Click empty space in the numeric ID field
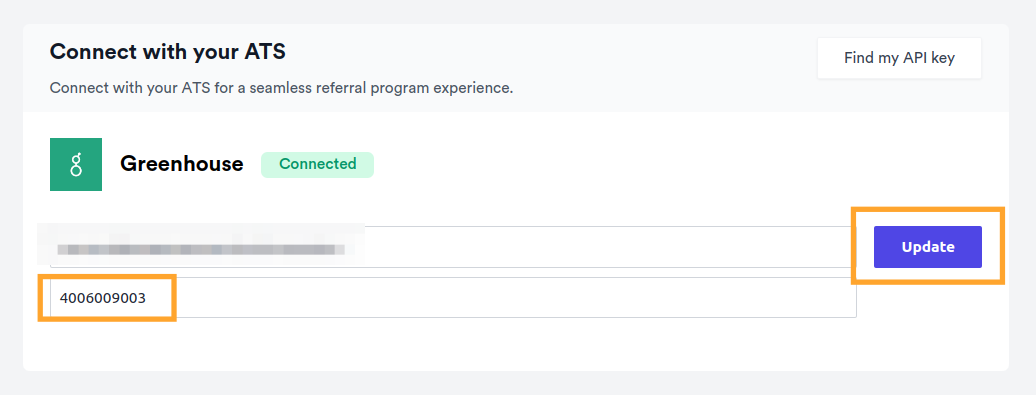1036x395 pixels. coord(502,298)
